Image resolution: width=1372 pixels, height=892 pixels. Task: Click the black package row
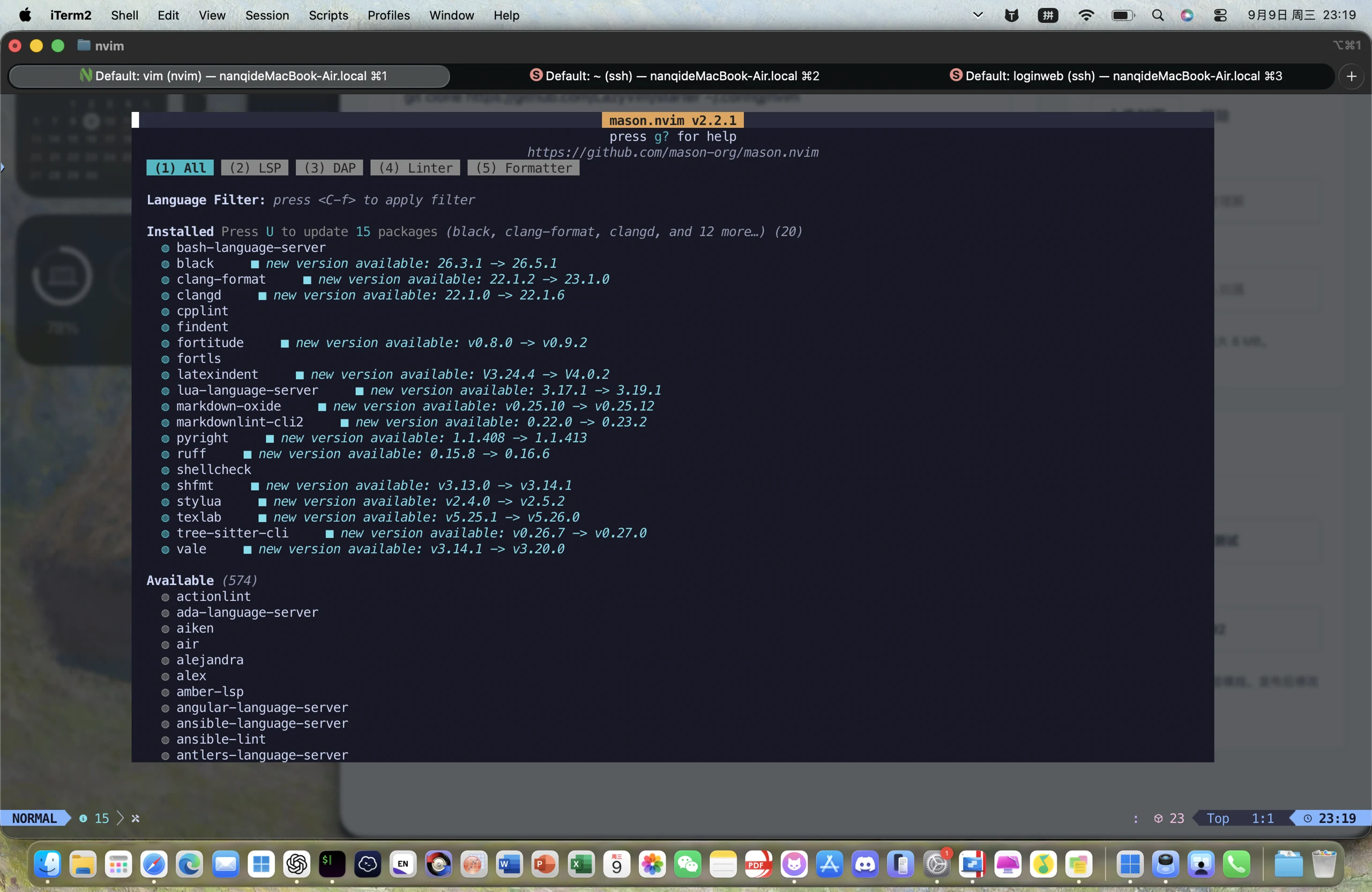359,264
